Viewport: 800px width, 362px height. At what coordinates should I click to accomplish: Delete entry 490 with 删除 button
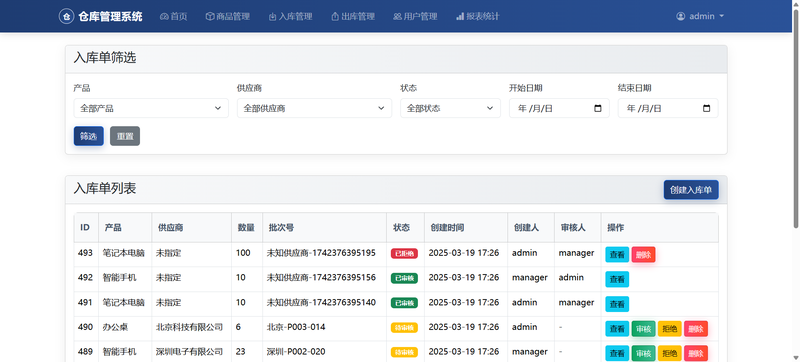[696, 329]
